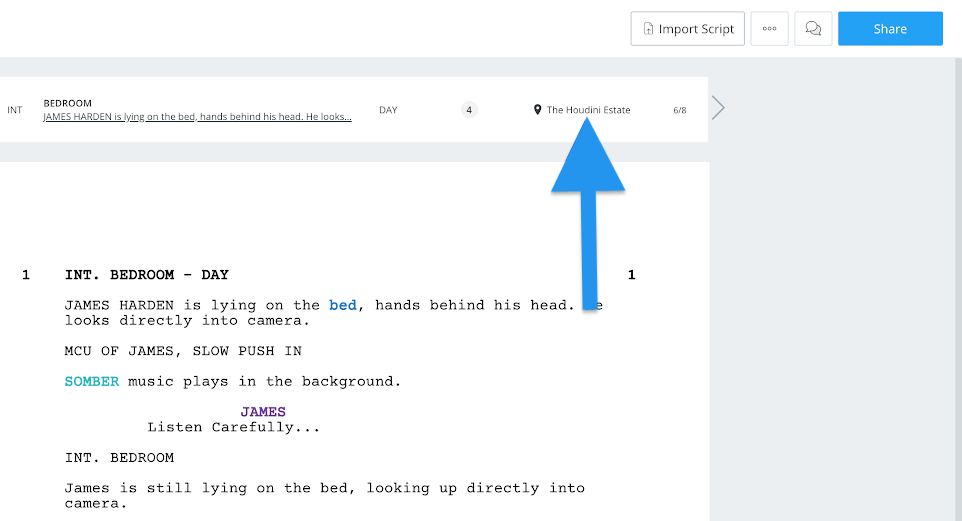Click the INT label in scene strip

point(15,110)
